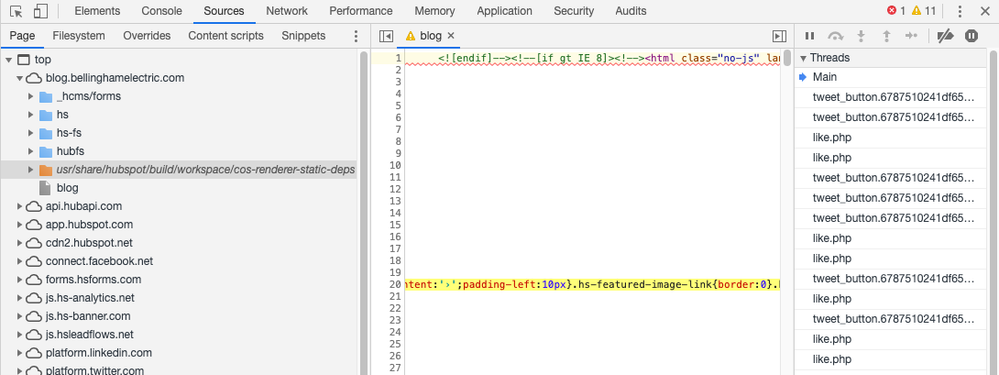Select the inspect element cursor icon
Viewport: 999px width, 375px height.
[x=17, y=11]
